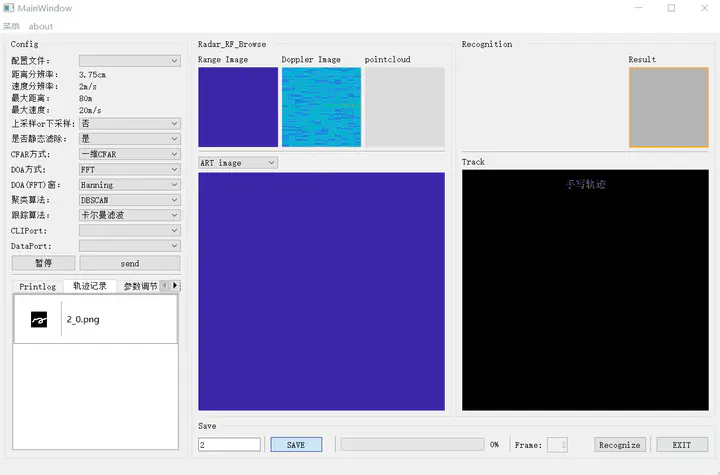Screen dimensions: 720x475
Task: Click the progress bar showing 0%
Action: 411,444
